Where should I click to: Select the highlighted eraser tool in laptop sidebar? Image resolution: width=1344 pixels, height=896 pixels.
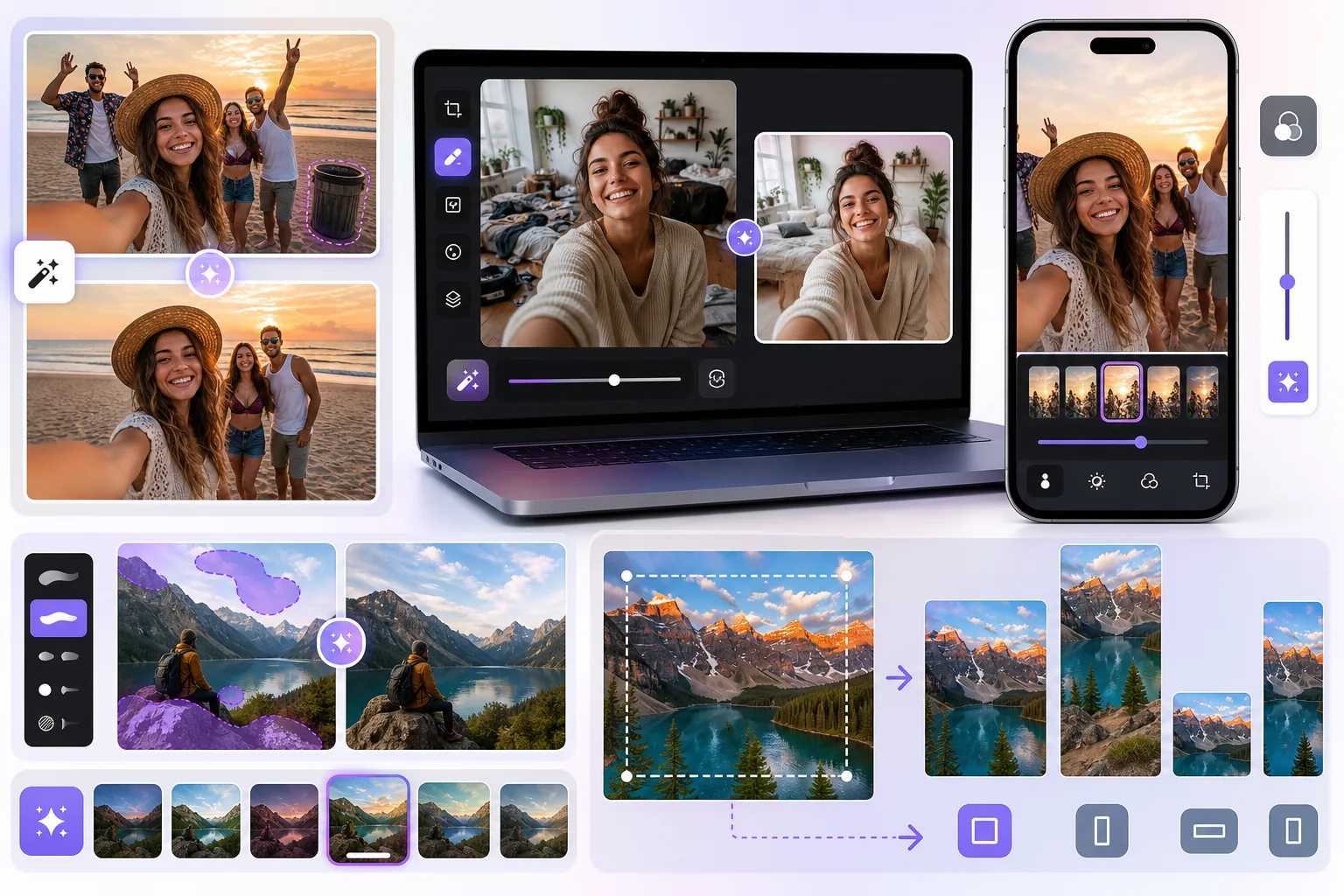(x=452, y=157)
